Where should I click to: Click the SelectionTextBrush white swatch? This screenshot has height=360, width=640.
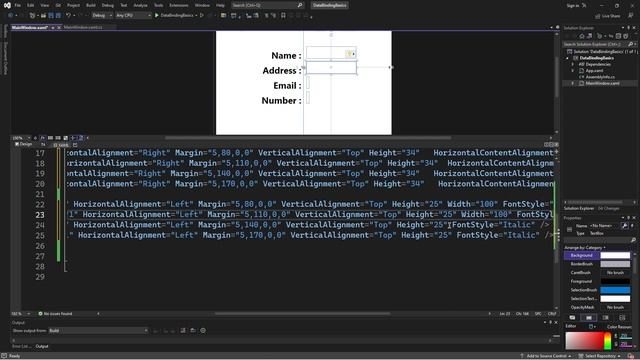[615, 298]
